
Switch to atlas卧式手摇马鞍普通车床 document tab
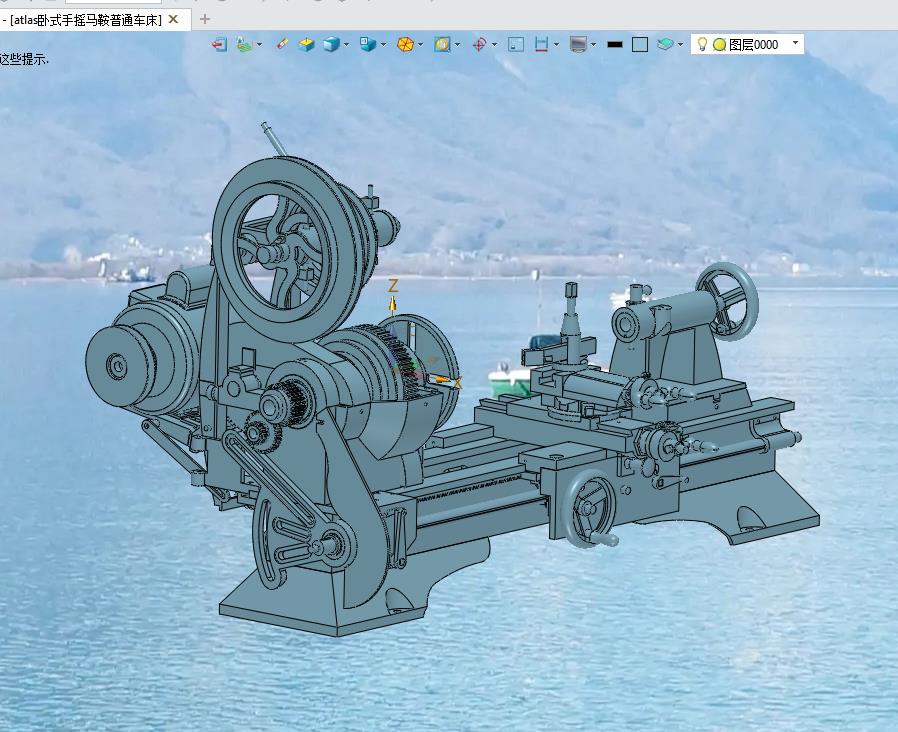(86, 20)
